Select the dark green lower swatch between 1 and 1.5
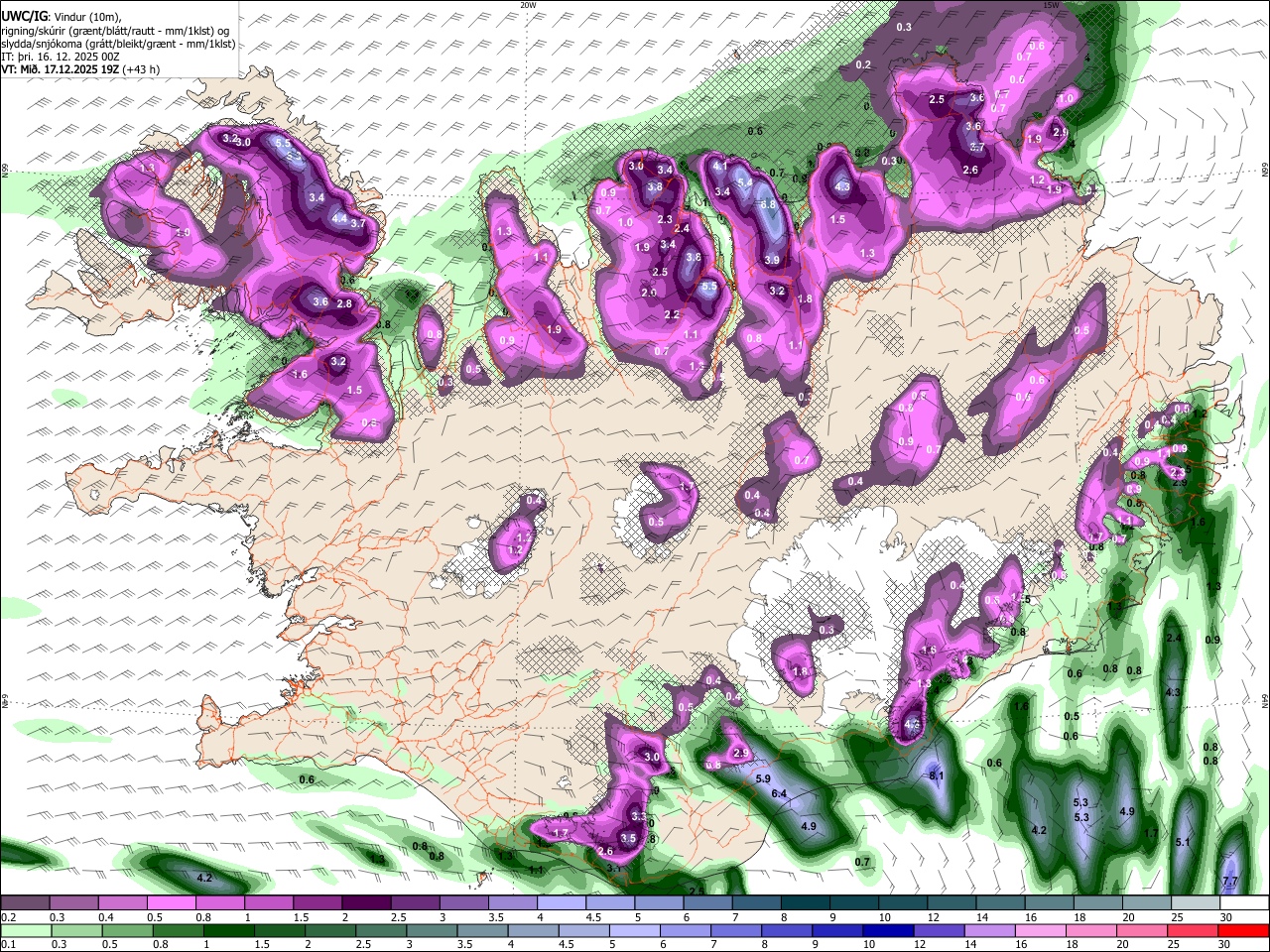Viewport: 1270px width, 952px height. pyautogui.click(x=230, y=930)
